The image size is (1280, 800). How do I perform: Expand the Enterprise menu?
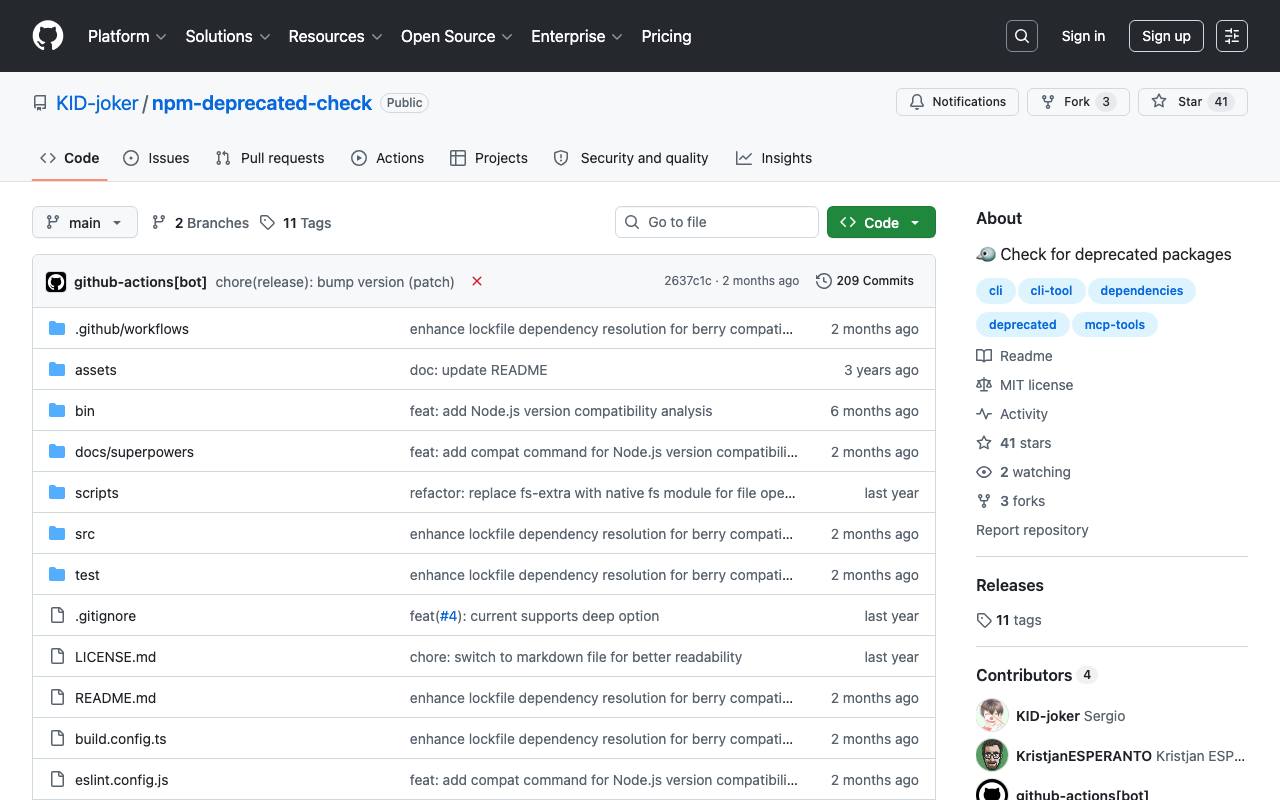(577, 36)
